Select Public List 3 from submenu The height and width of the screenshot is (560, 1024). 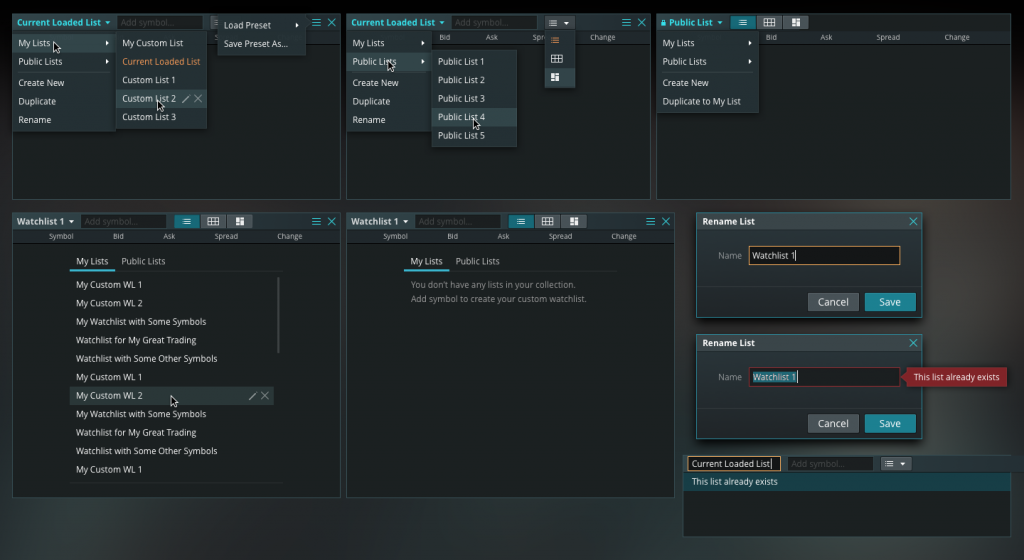coord(474,99)
